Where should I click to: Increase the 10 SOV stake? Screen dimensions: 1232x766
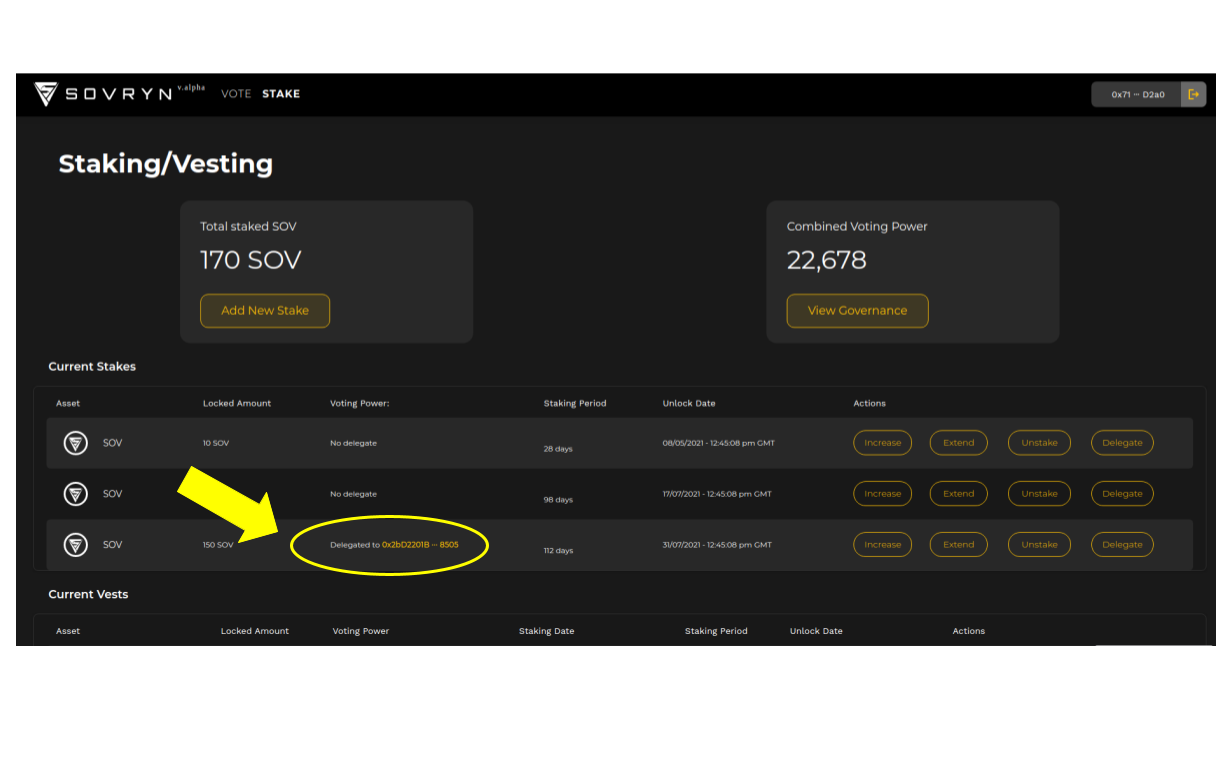tap(882, 443)
